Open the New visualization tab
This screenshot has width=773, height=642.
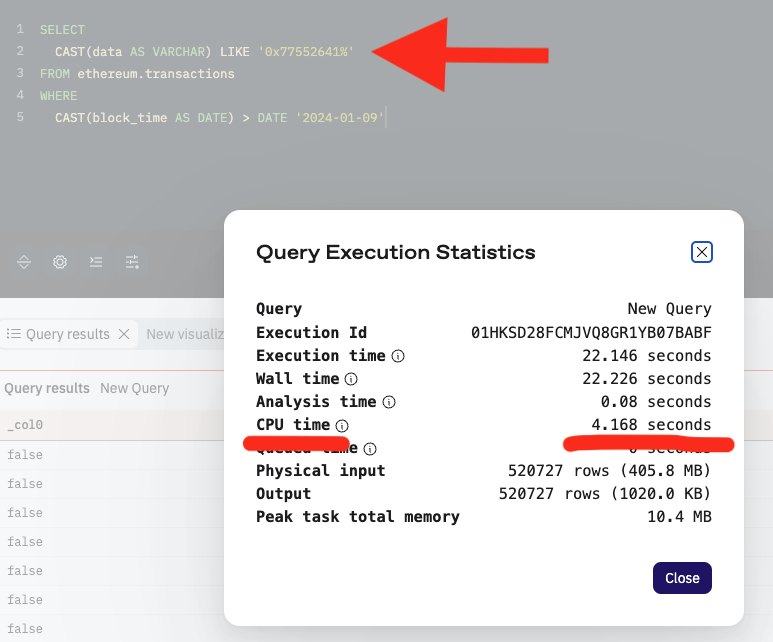pyautogui.click(x=185, y=334)
